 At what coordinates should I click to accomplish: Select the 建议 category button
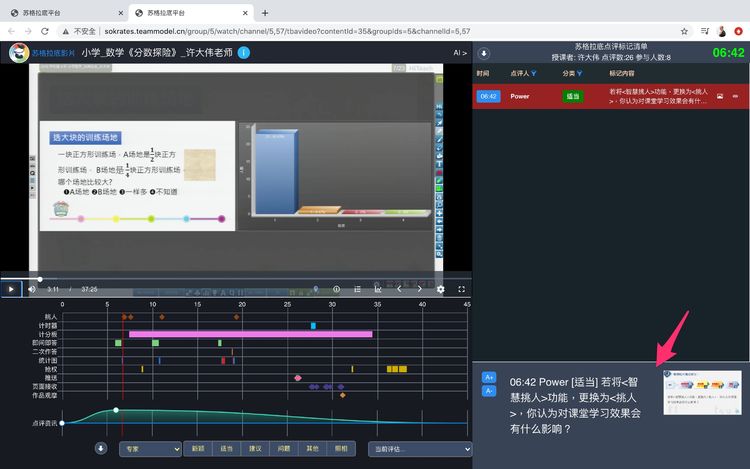pos(255,449)
